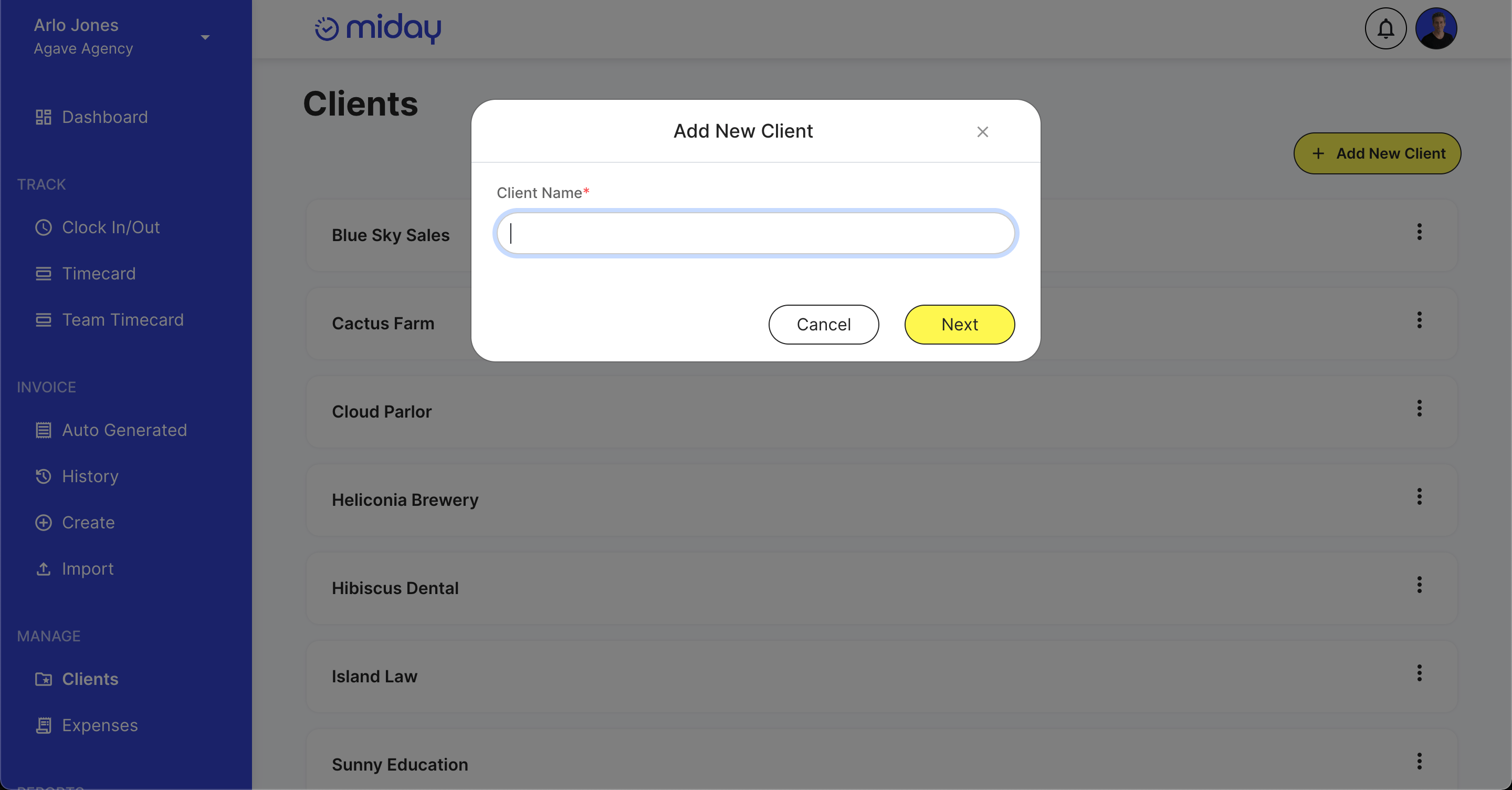Click the Add New Client button
This screenshot has height=790, width=1512.
click(x=1378, y=153)
